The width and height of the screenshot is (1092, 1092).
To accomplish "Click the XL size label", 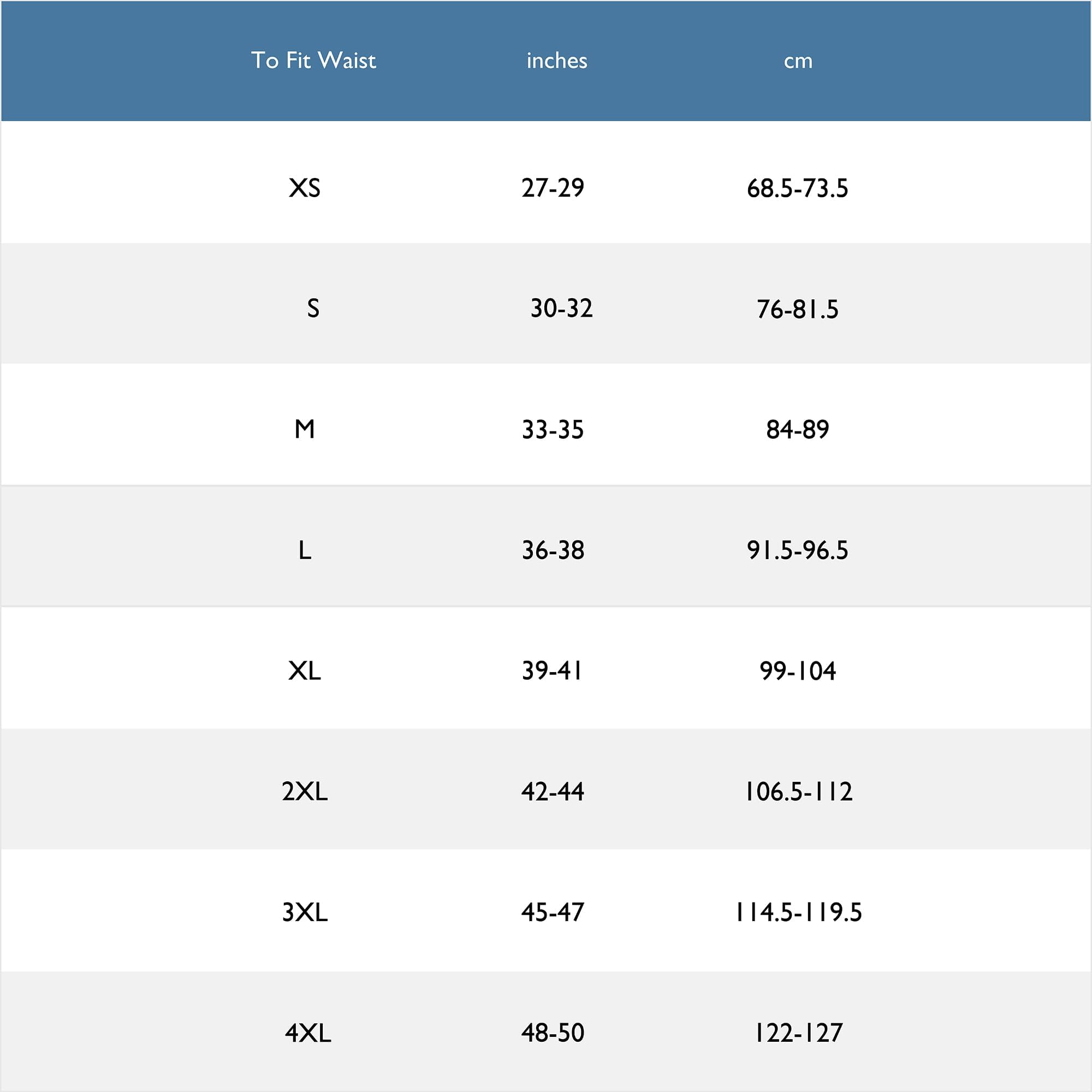I will (x=305, y=671).
